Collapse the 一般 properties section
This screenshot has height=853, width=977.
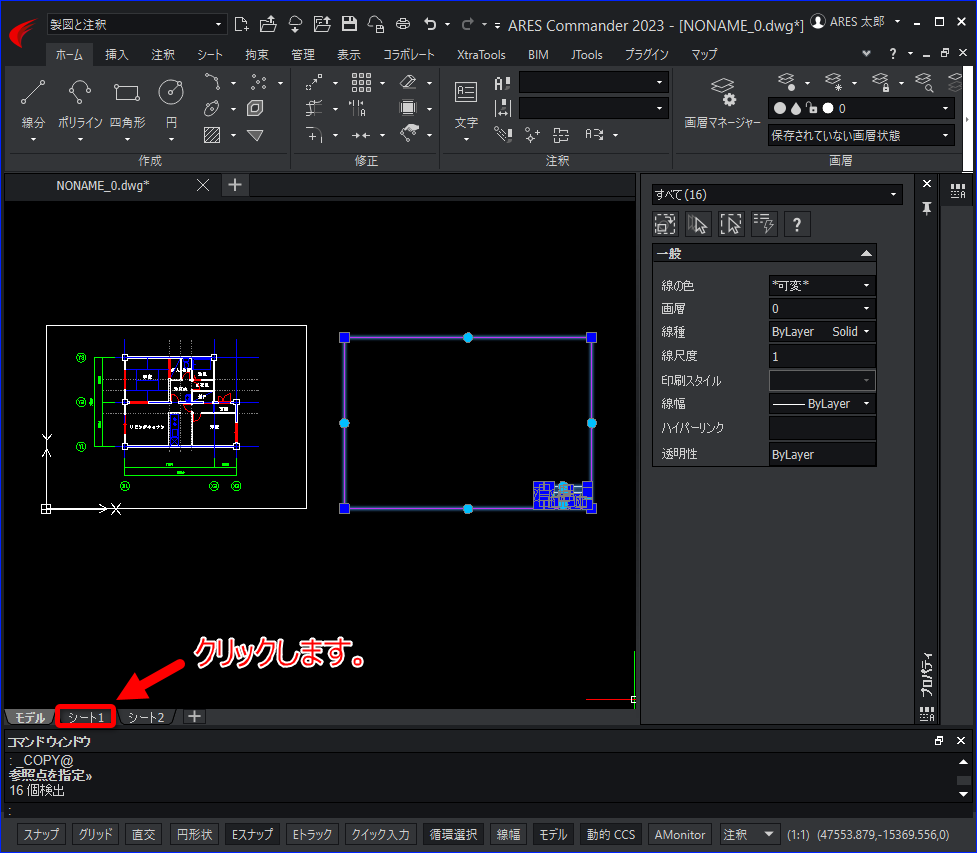[x=866, y=253]
